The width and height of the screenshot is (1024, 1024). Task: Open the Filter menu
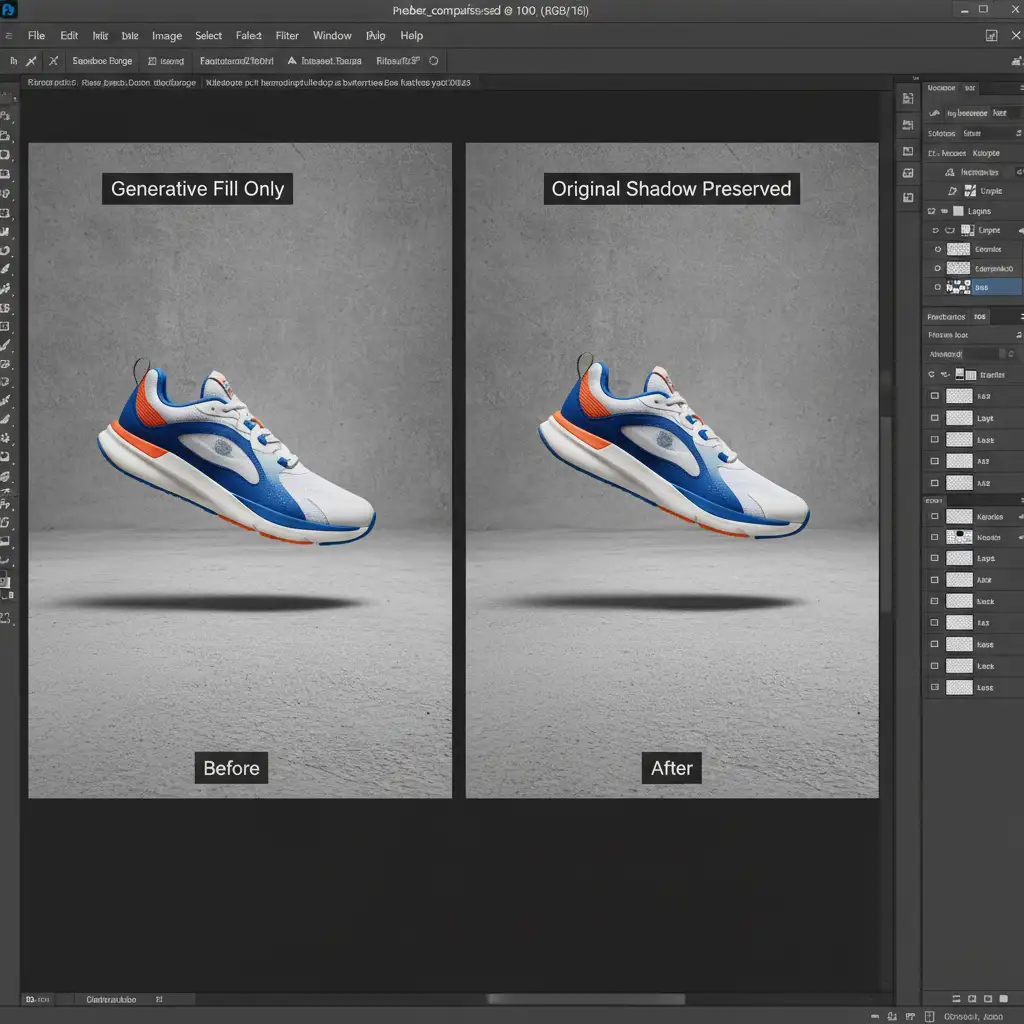click(287, 36)
